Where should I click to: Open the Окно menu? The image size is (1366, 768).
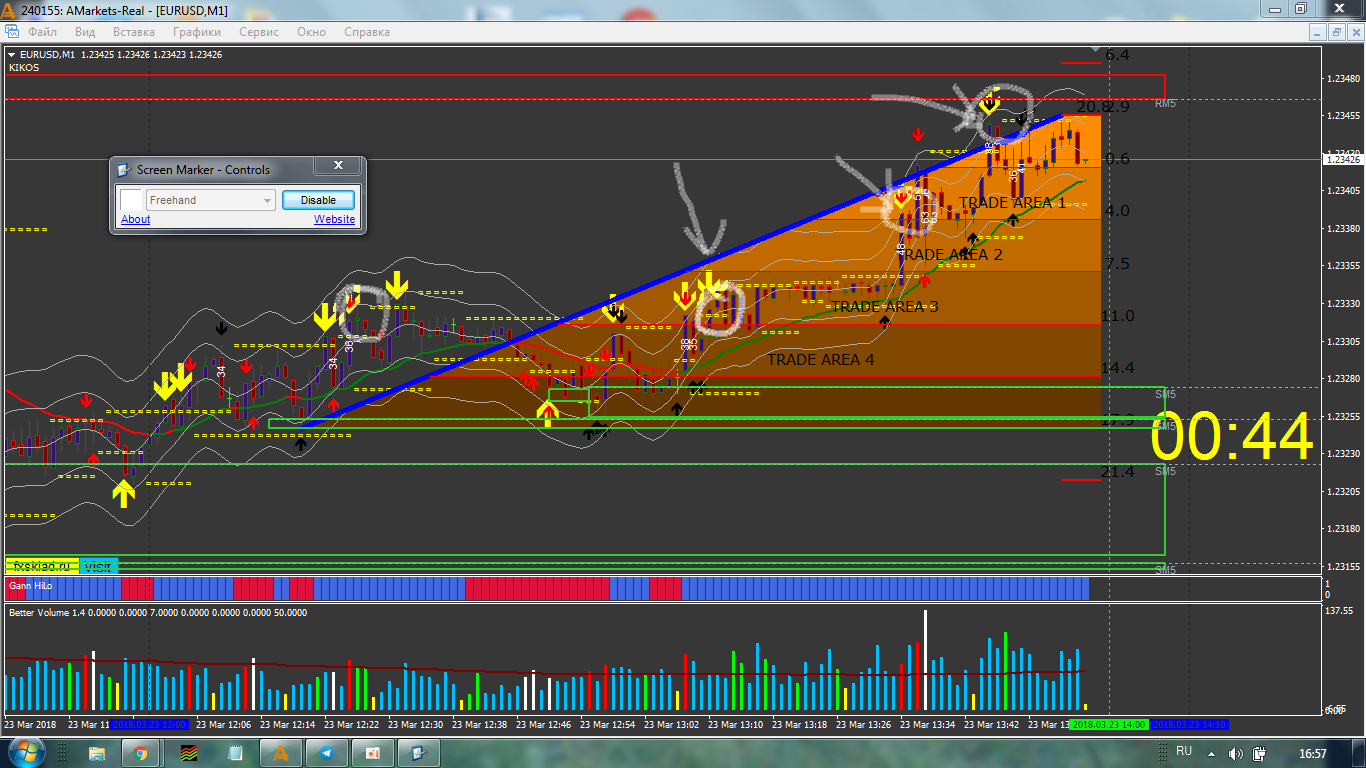click(311, 32)
